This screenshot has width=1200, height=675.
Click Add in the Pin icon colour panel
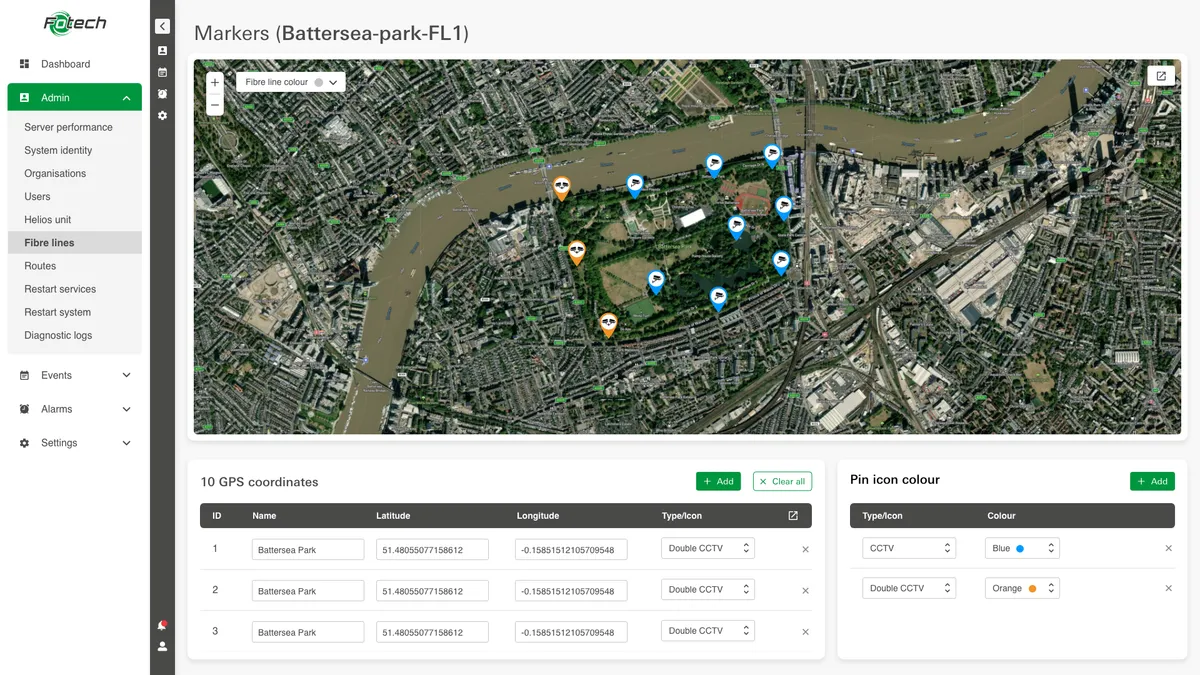[x=1152, y=481]
